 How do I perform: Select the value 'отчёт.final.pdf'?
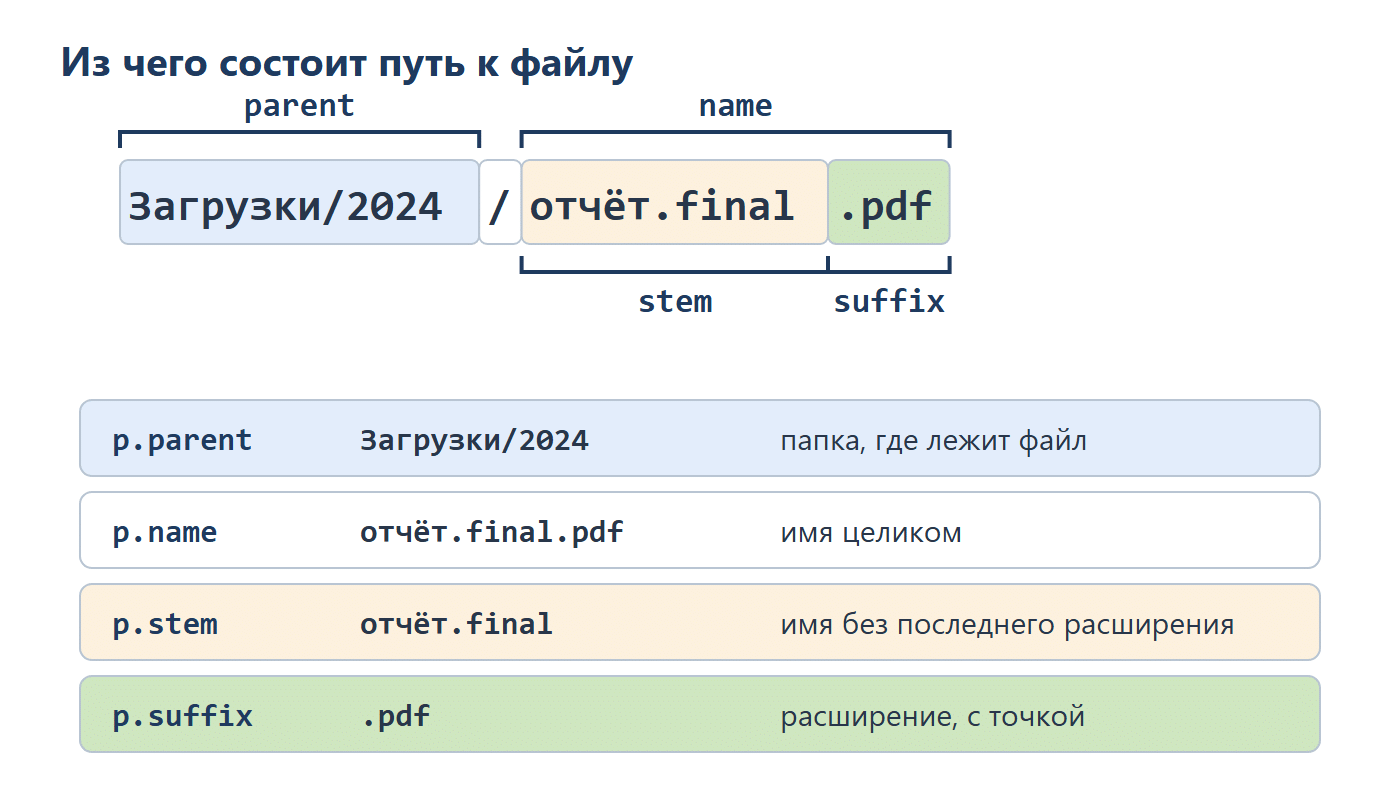click(x=492, y=532)
